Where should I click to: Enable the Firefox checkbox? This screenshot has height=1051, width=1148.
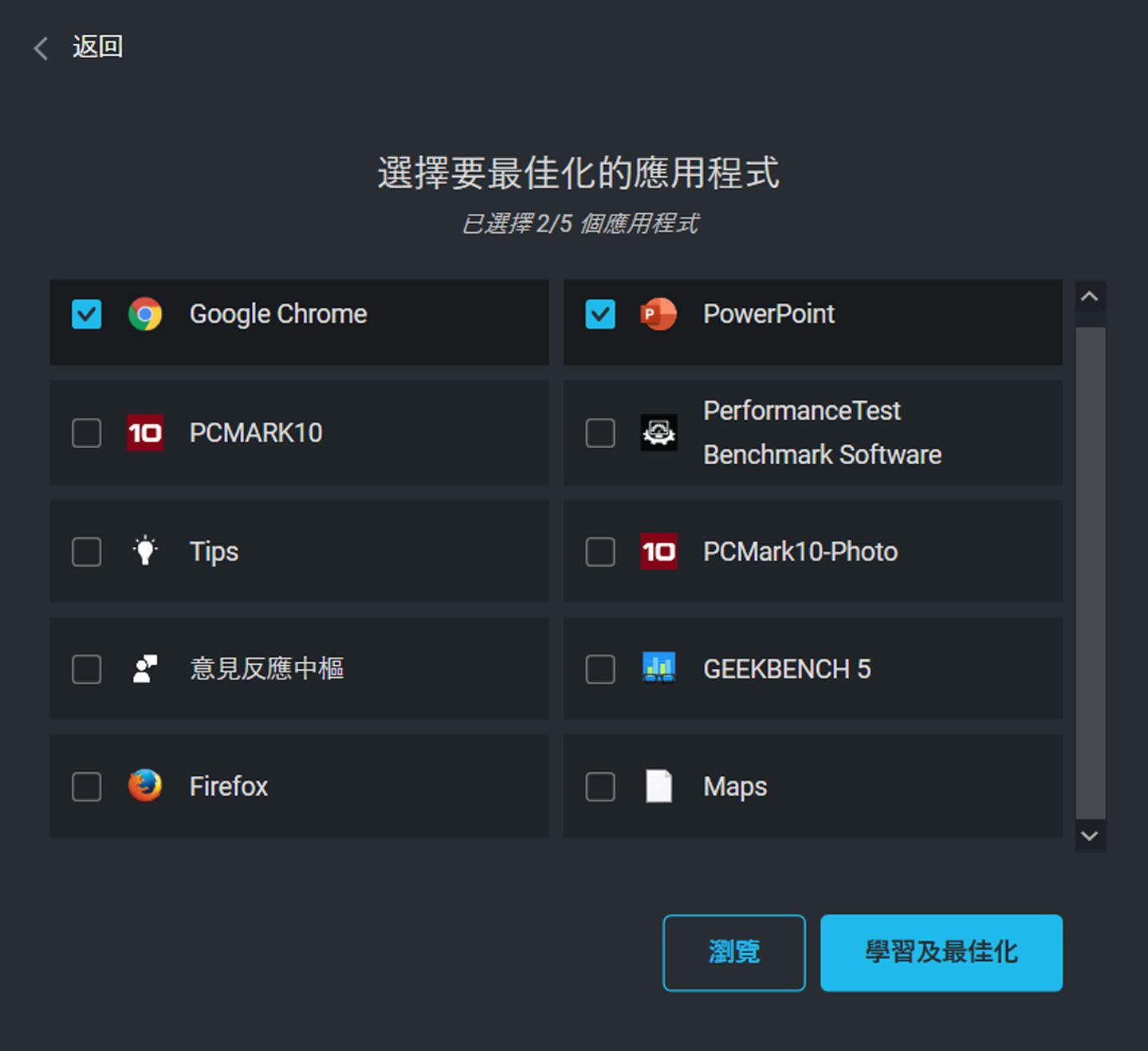tap(87, 786)
